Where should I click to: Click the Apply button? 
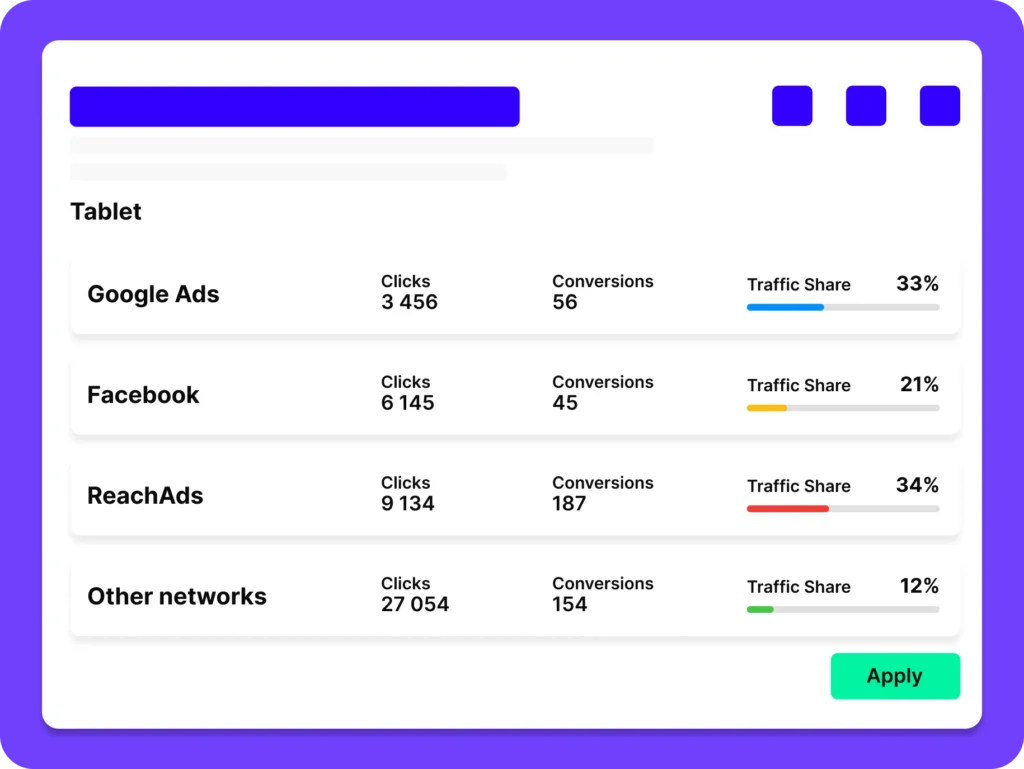pos(895,676)
